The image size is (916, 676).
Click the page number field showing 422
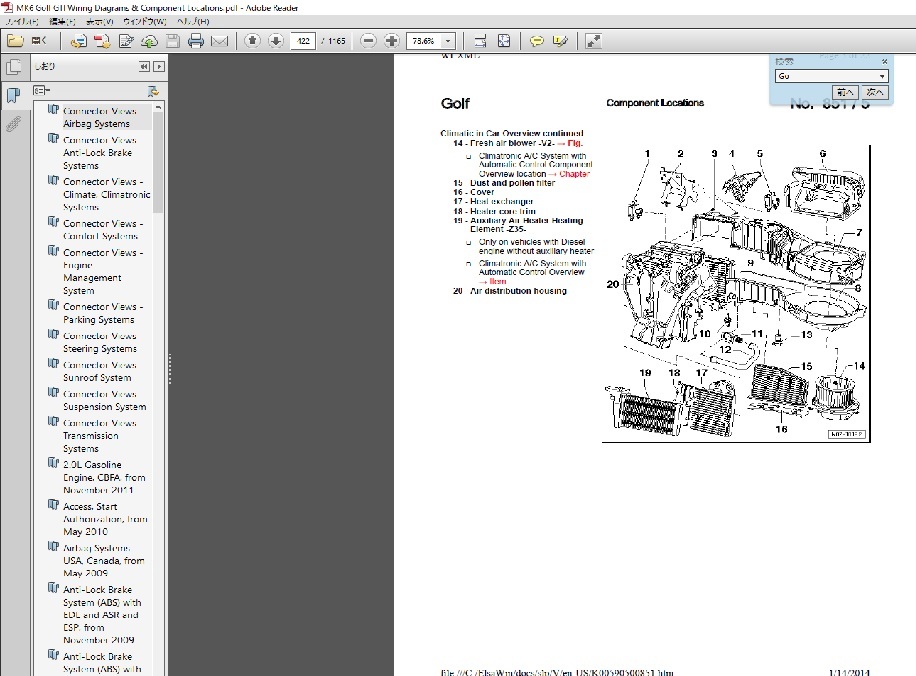pyautogui.click(x=303, y=41)
